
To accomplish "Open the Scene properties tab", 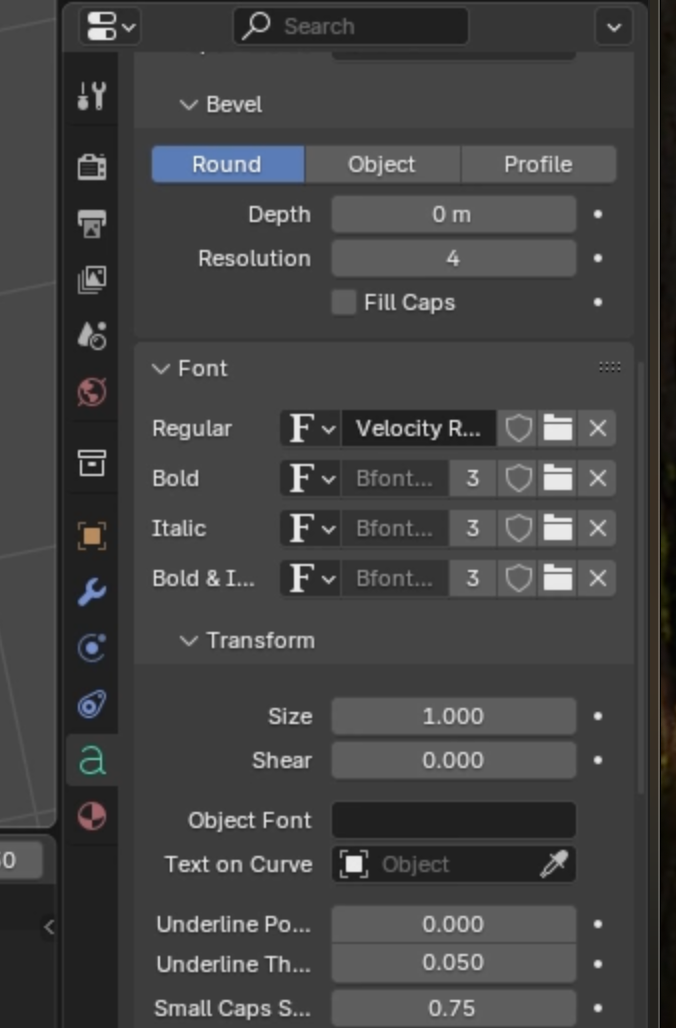I will click(x=92, y=336).
